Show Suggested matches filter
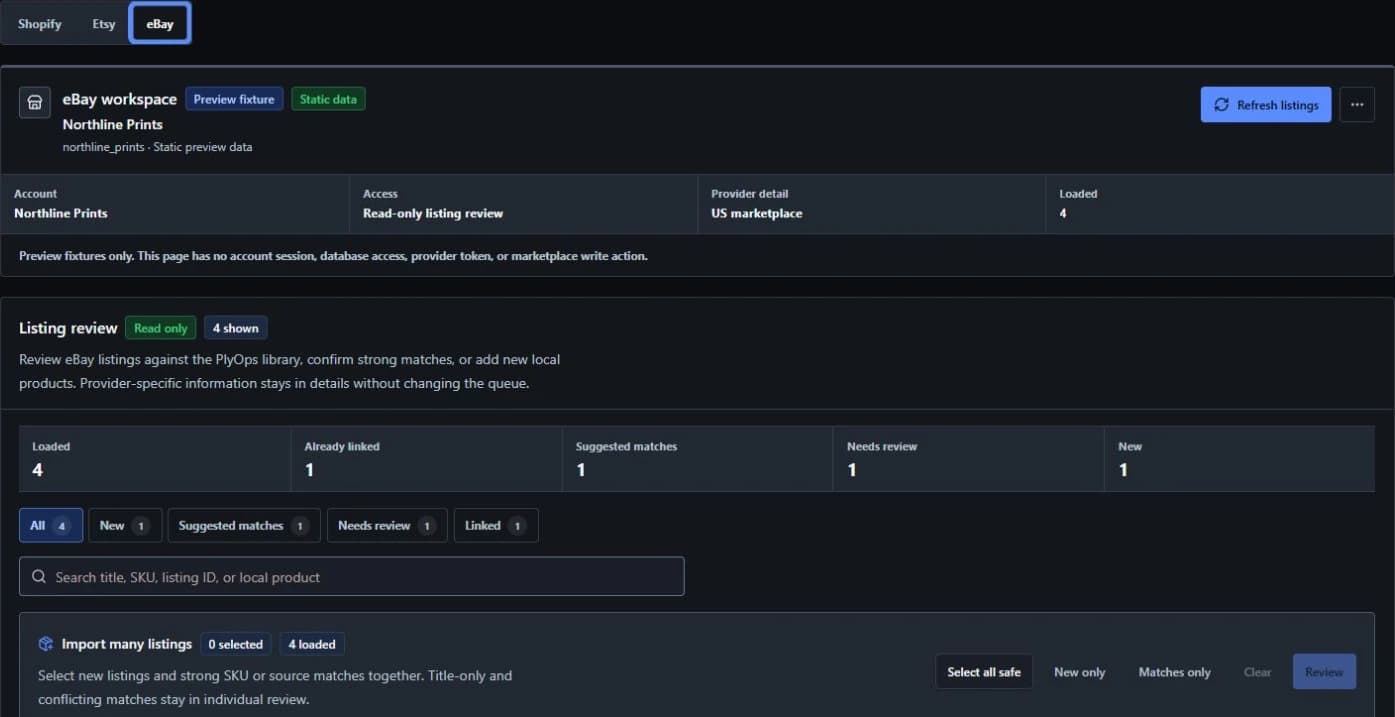 point(244,525)
